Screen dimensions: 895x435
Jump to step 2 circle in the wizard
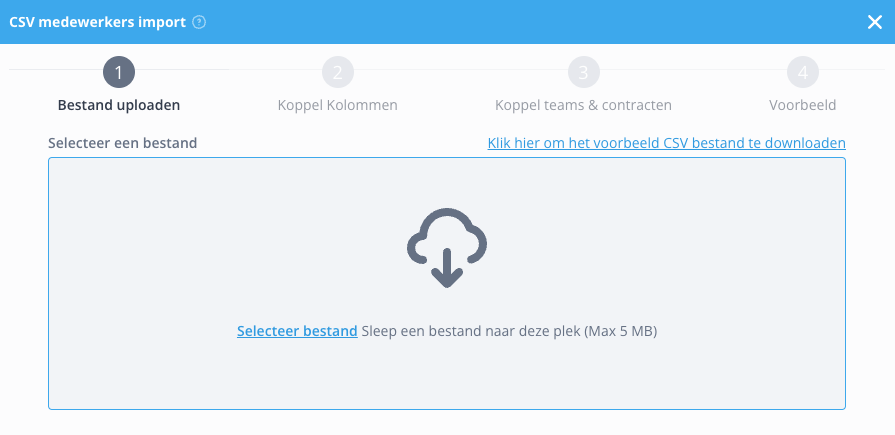(x=338, y=72)
